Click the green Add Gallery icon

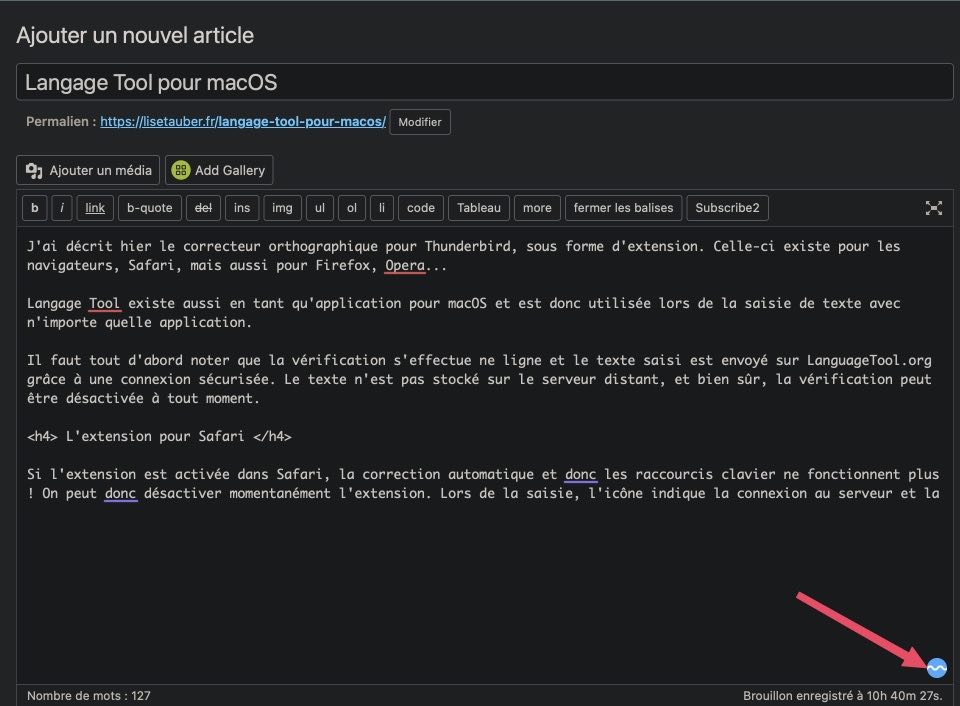(x=180, y=170)
